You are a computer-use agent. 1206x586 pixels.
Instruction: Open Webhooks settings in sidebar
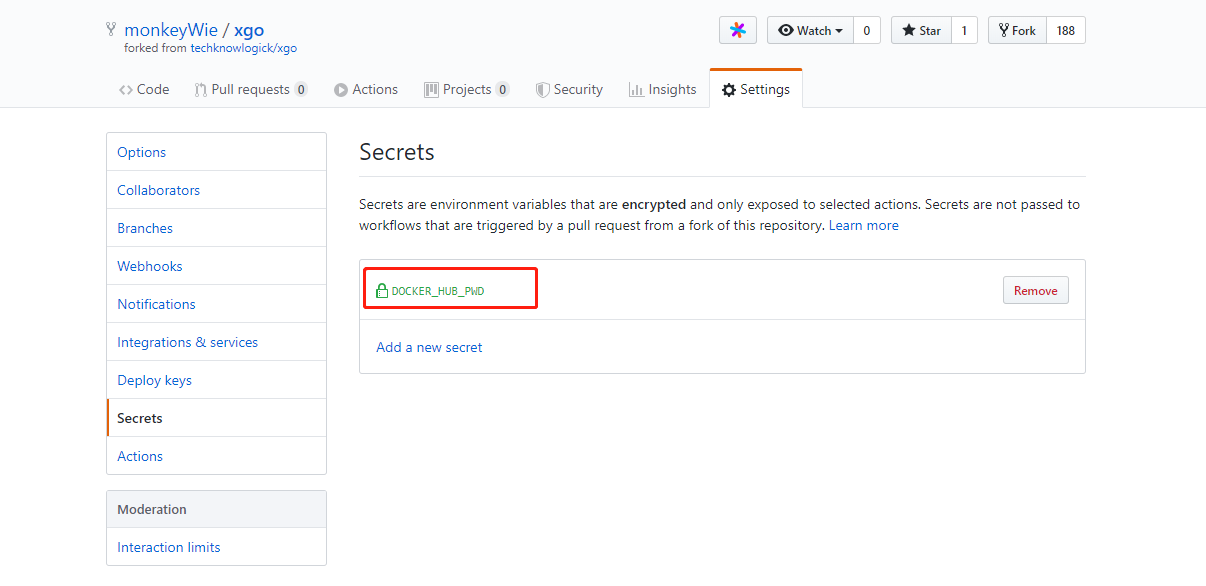pos(150,266)
